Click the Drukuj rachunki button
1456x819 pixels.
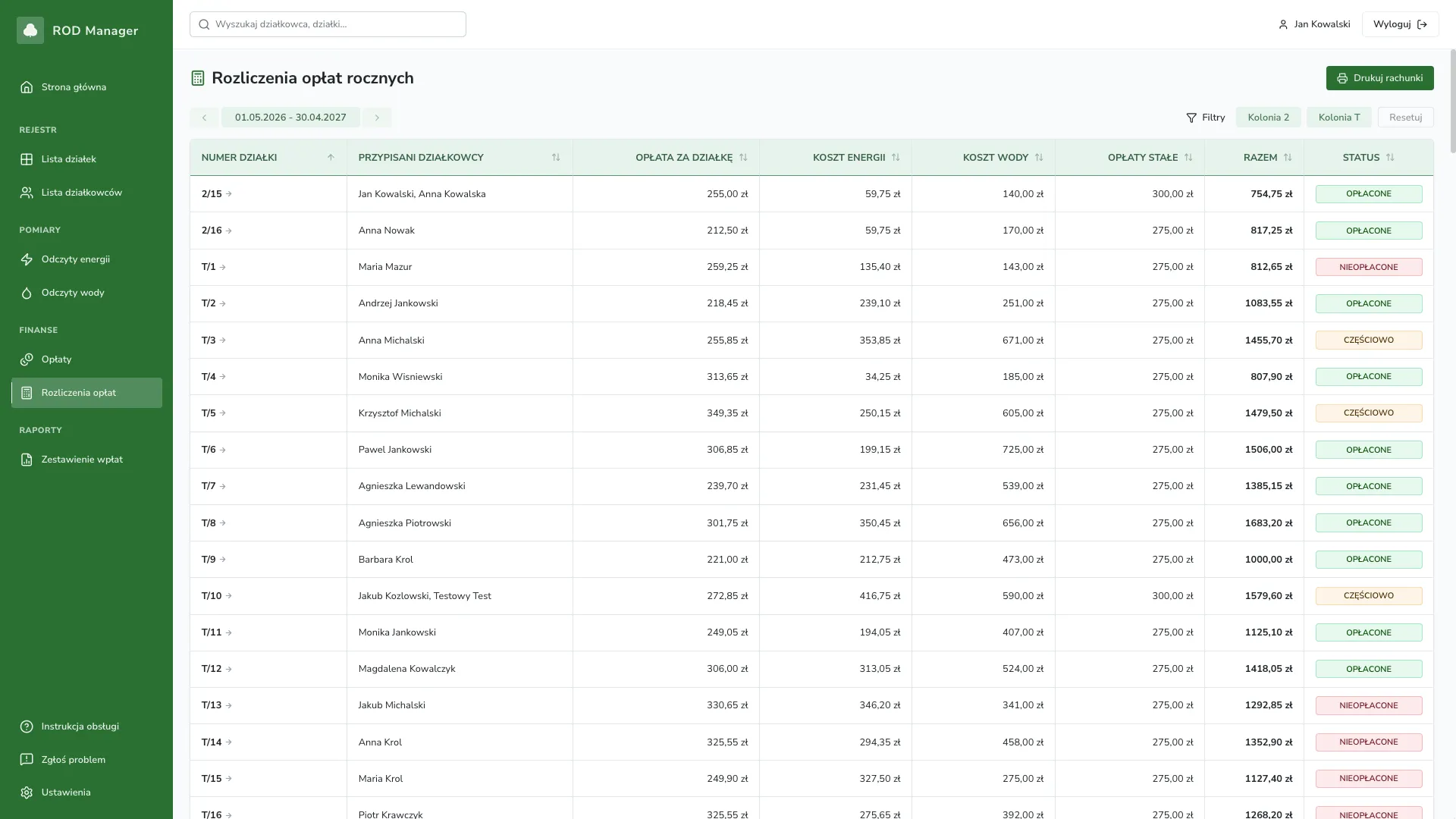click(x=1379, y=78)
